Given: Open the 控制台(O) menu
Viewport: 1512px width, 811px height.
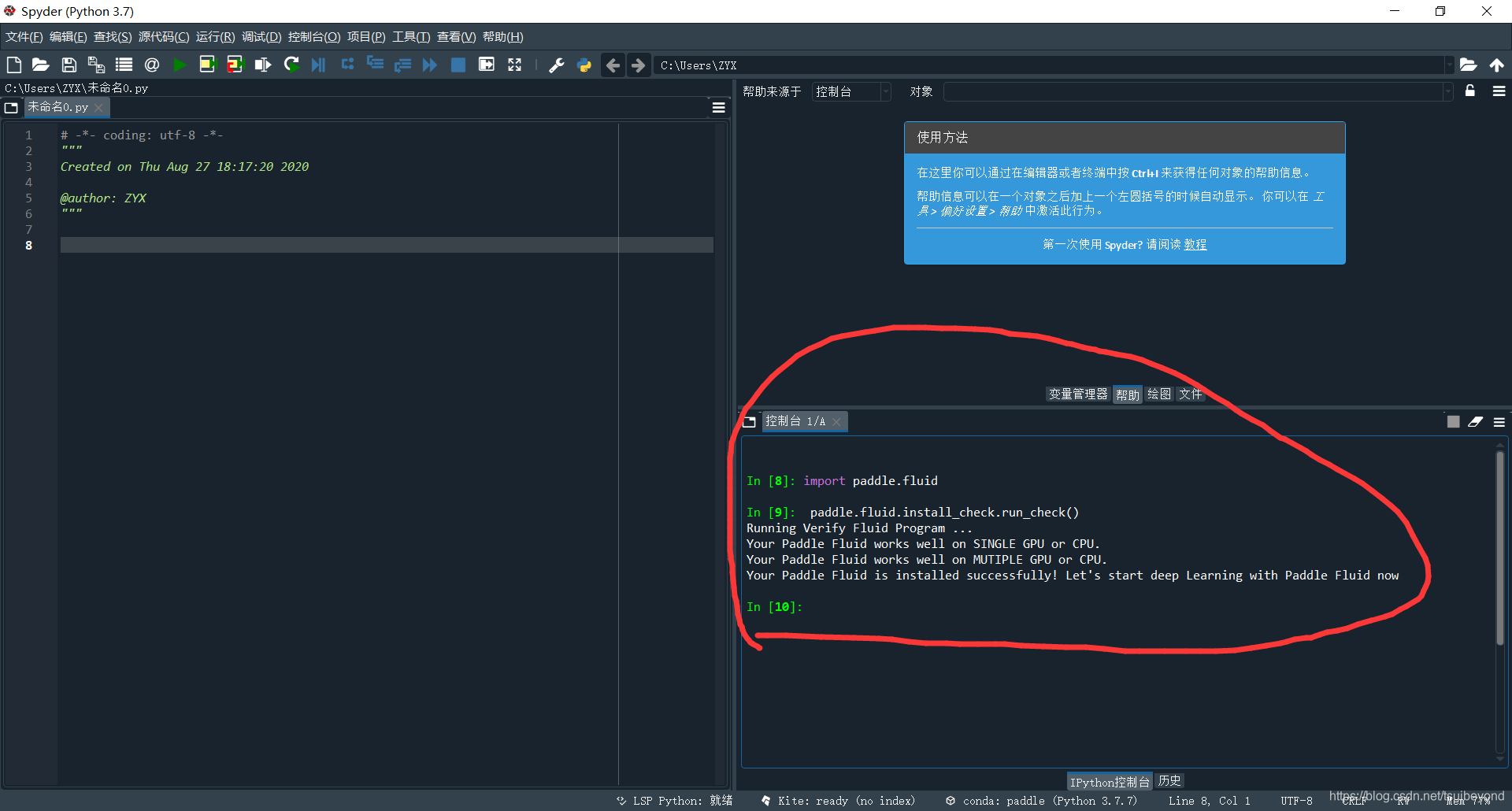Looking at the screenshot, I should point(314,37).
